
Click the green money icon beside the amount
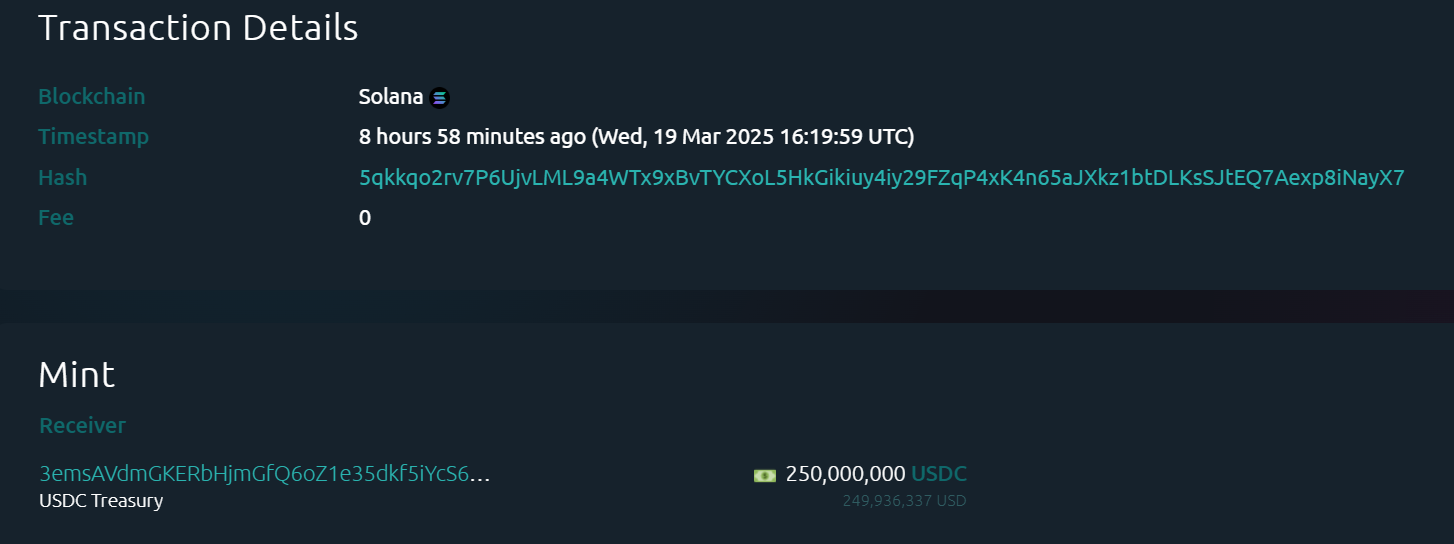[764, 475]
